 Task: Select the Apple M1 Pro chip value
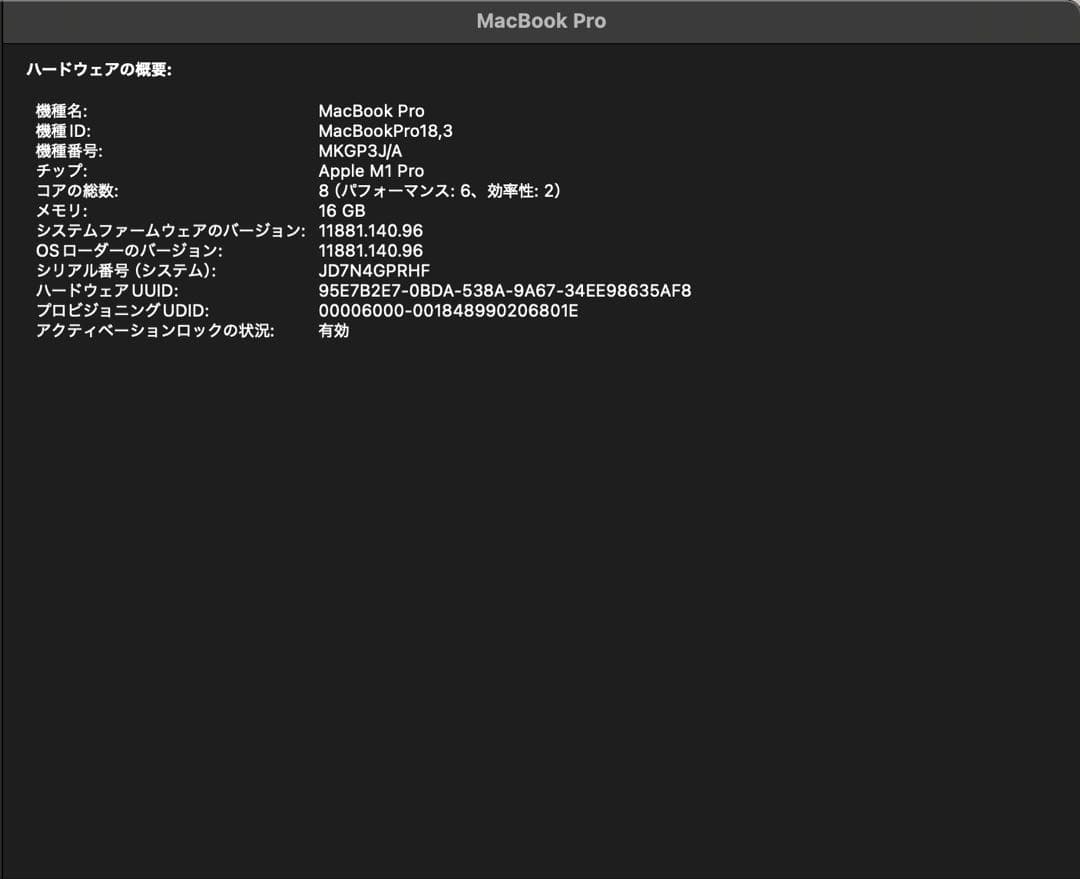pos(371,171)
